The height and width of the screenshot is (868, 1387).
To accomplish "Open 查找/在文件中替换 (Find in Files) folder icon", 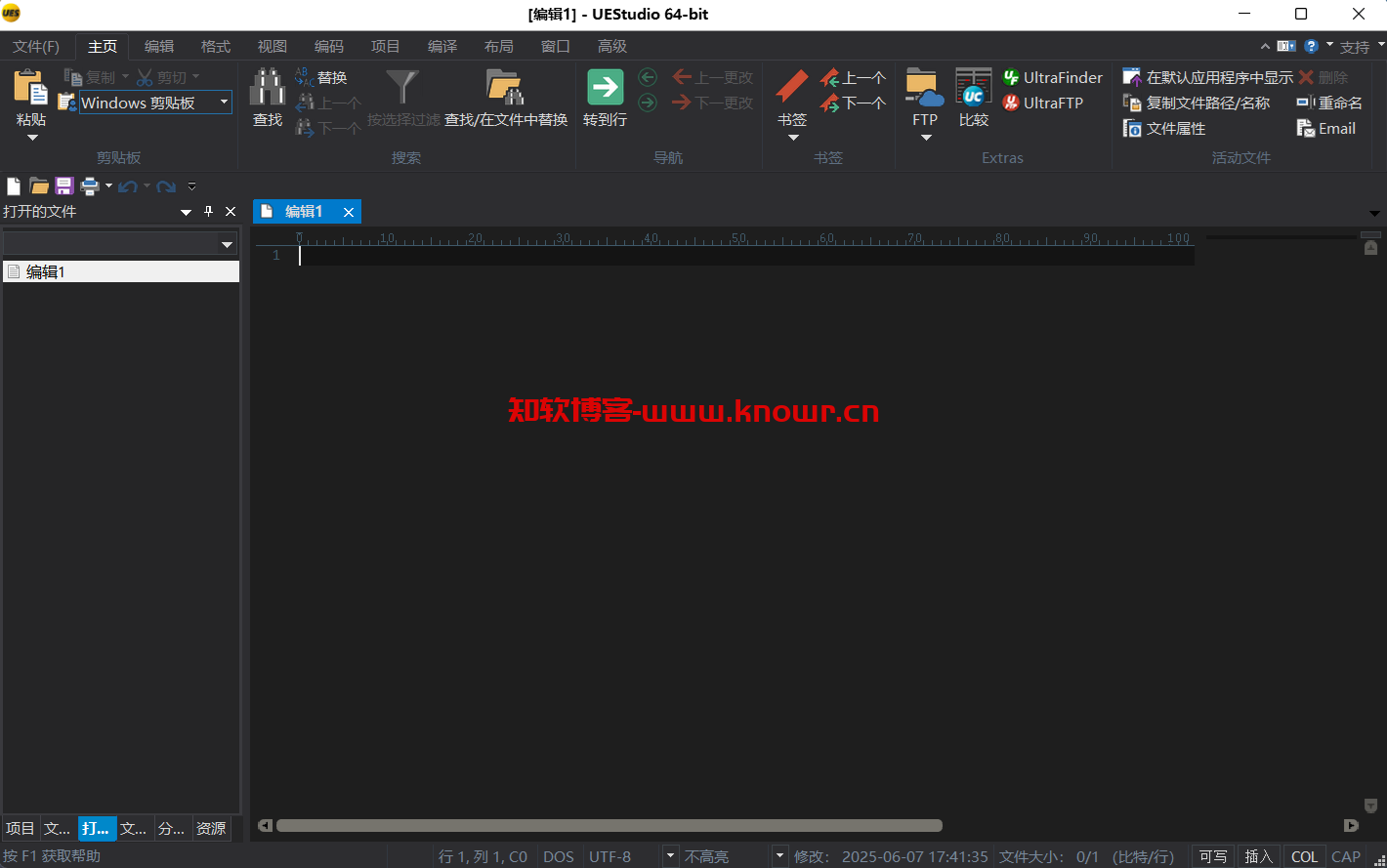I will point(506,87).
